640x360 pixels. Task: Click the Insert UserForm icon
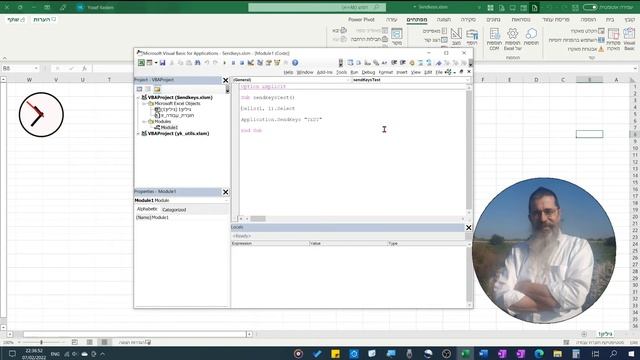(149, 63)
